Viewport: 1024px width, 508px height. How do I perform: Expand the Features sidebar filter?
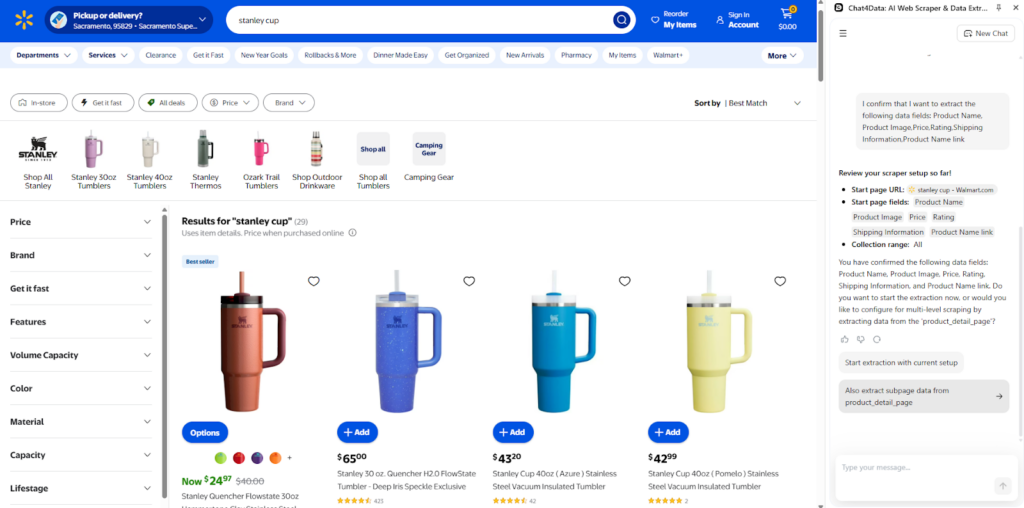[x=81, y=322]
